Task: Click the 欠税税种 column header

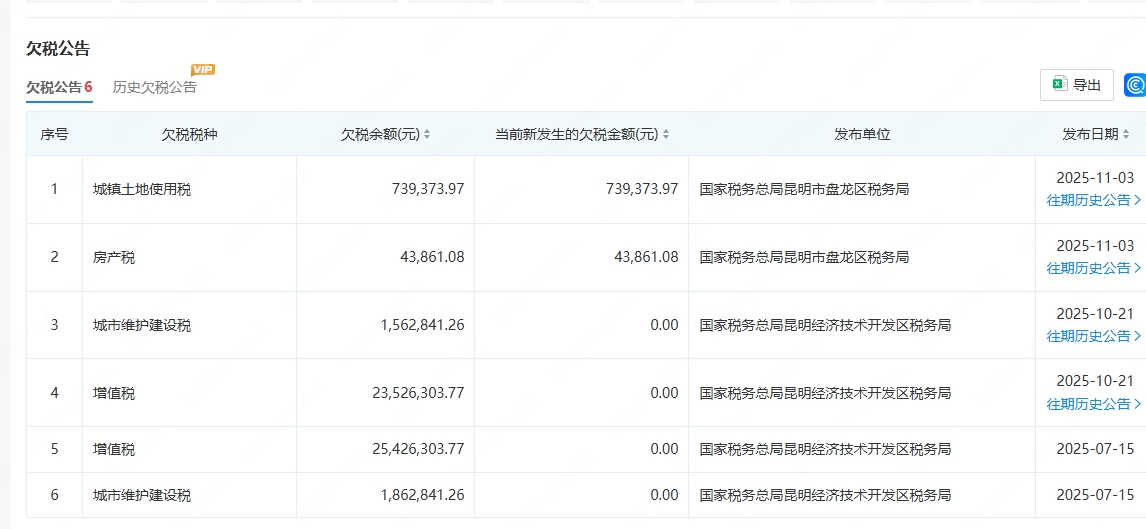Action: 189,134
